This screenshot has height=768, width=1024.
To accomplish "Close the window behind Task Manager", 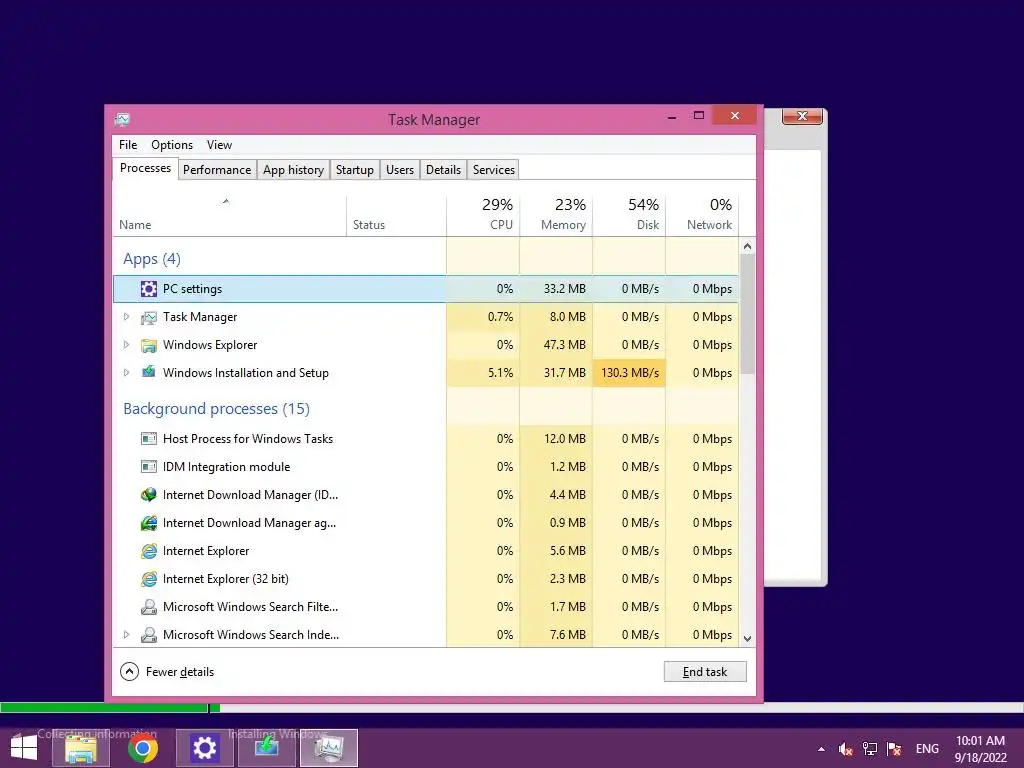I will point(803,117).
